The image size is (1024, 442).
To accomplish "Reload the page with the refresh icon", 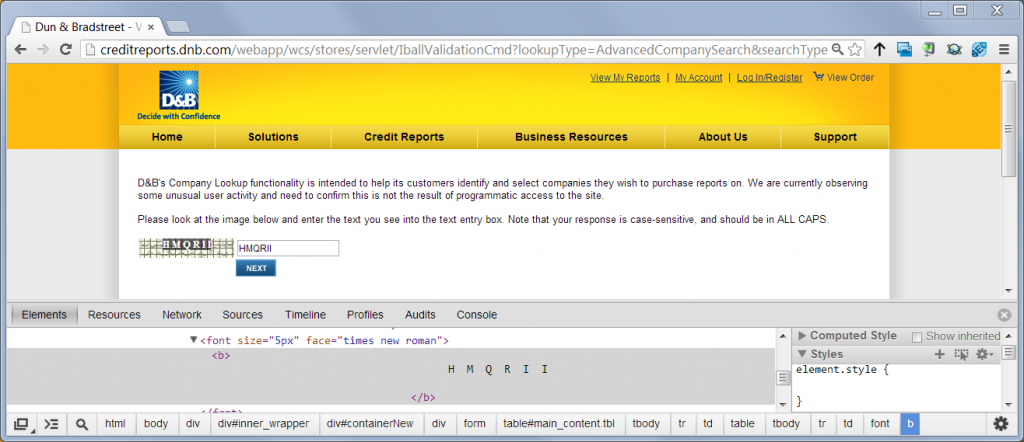I will pyautogui.click(x=65, y=50).
